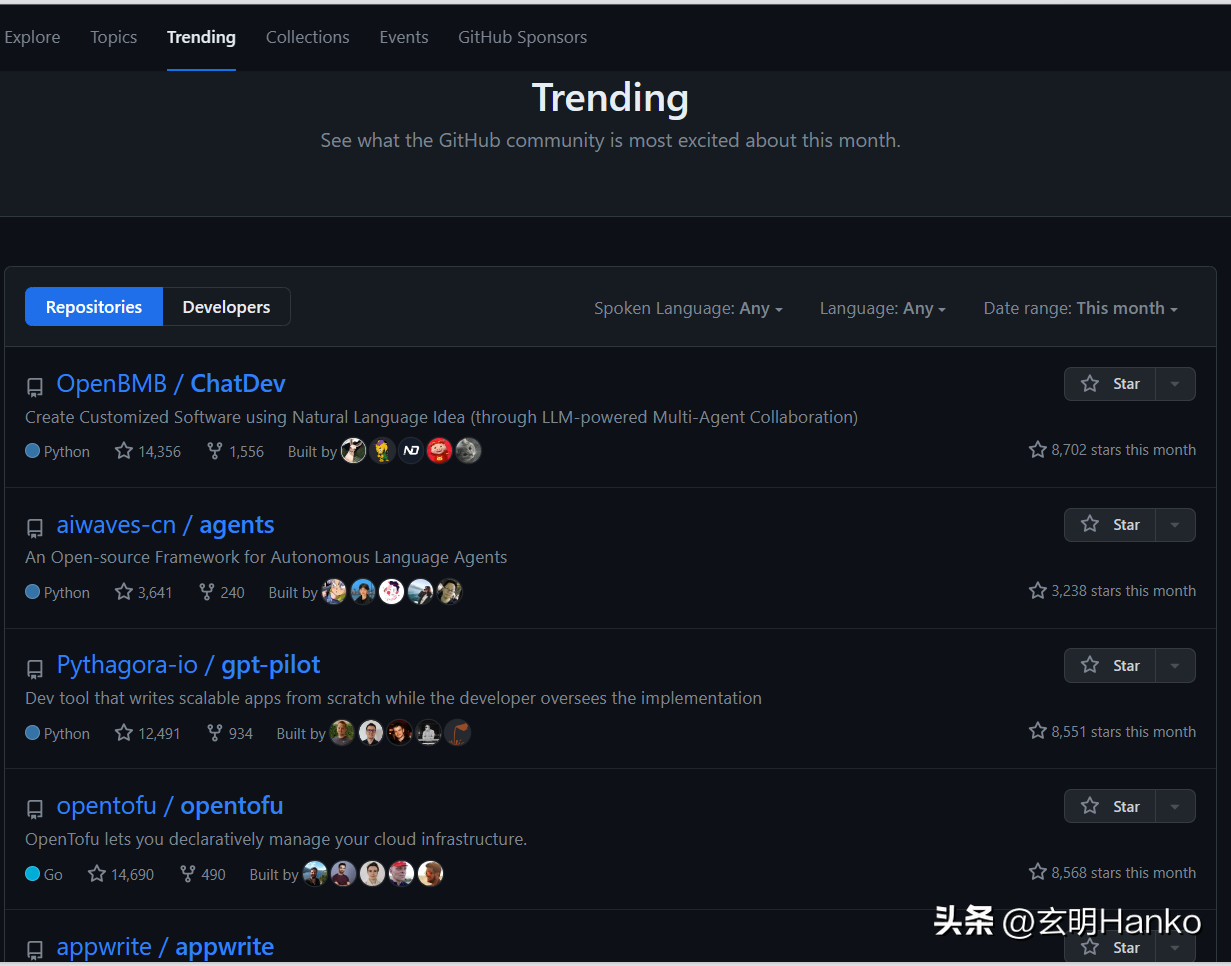Expand the list dropdown next to ChatDev's Star button
This screenshot has height=966, width=1231.
click(x=1175, y=384)
